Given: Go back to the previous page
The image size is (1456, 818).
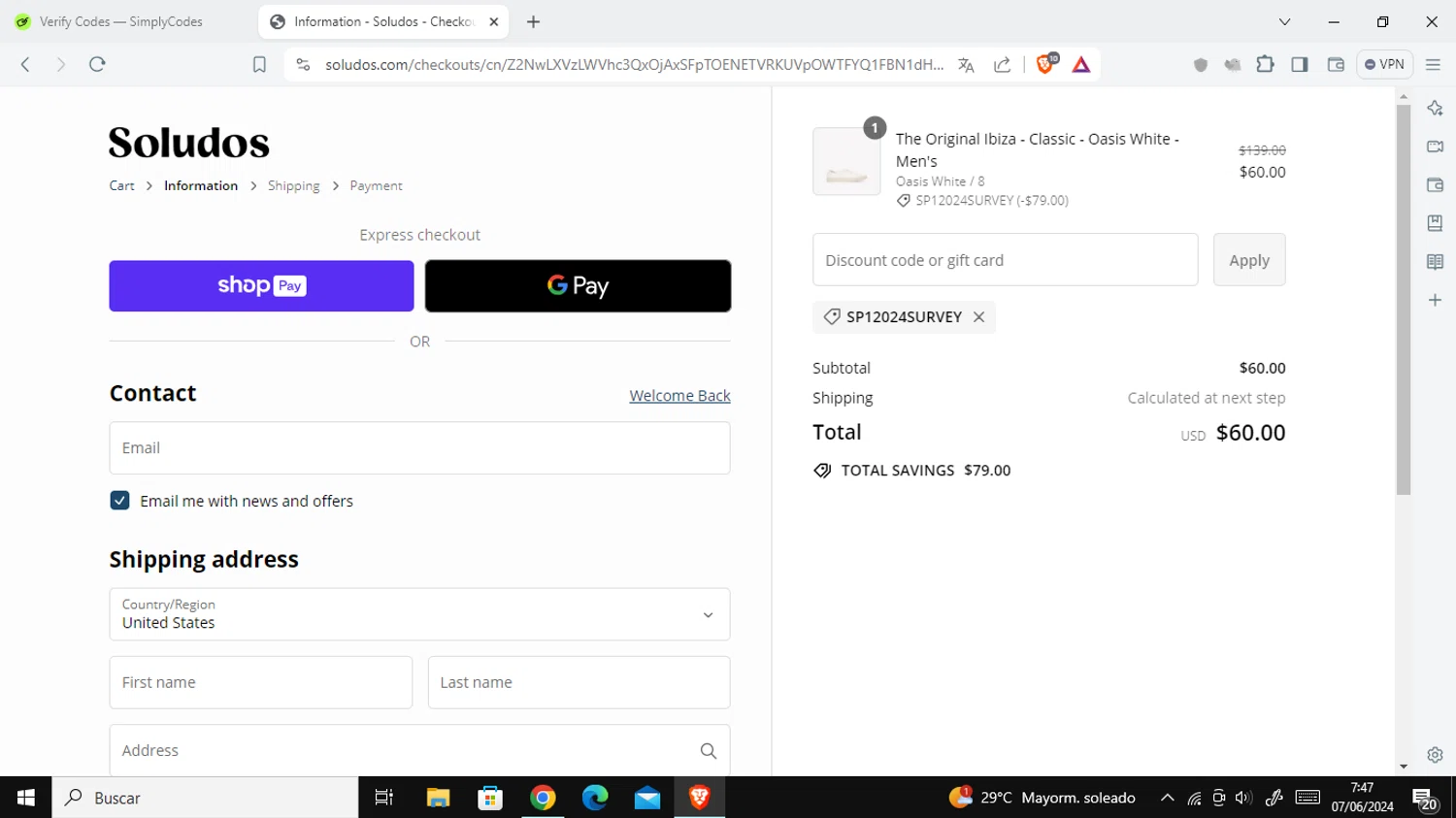Looking at the screenshot, I should click(25, 64).
